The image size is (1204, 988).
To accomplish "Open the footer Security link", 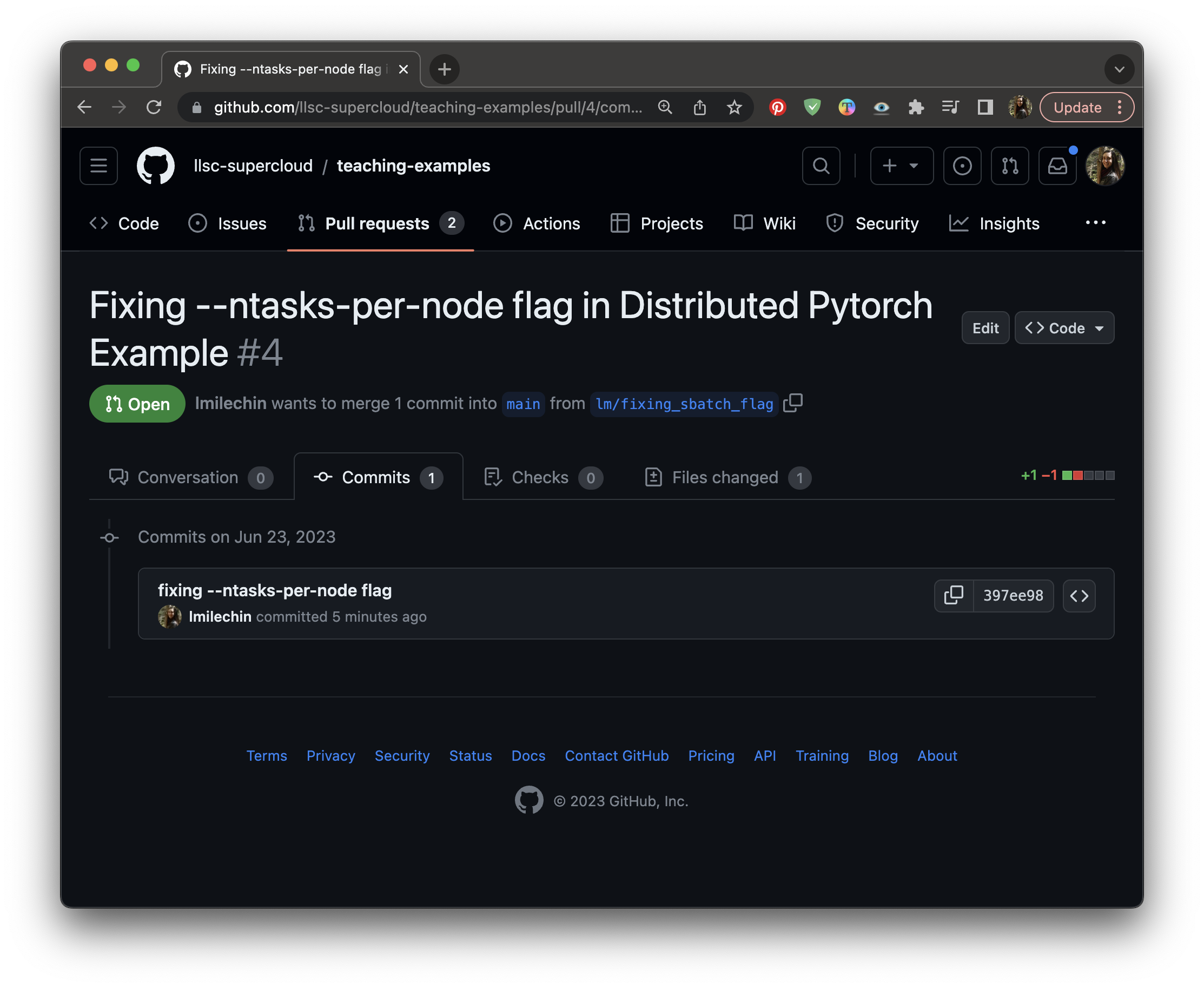I will click(402, 755).
